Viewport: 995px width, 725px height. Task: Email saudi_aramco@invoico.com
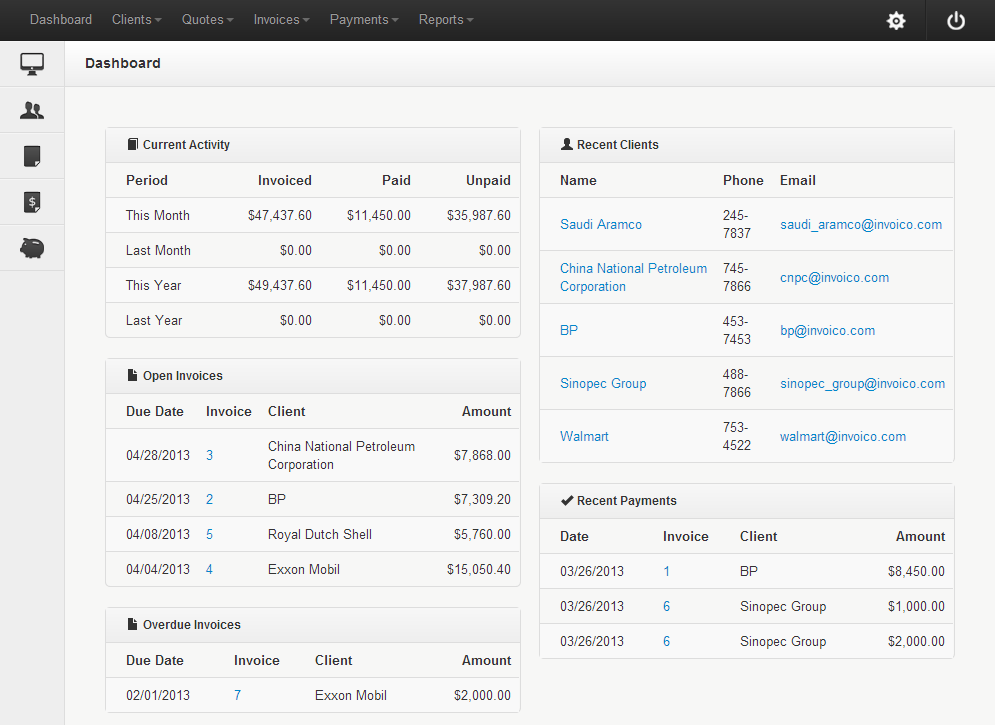click(860, 225)
